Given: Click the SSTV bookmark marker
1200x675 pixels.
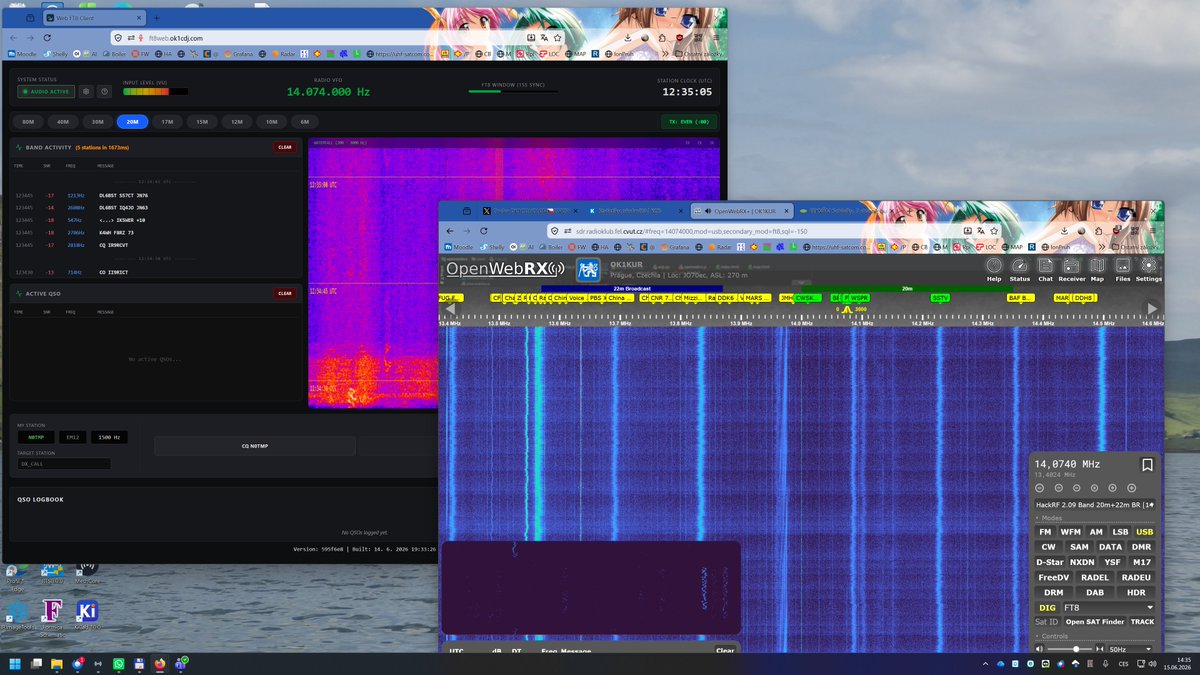Looking at the screenshot, I should coord(940,298).
